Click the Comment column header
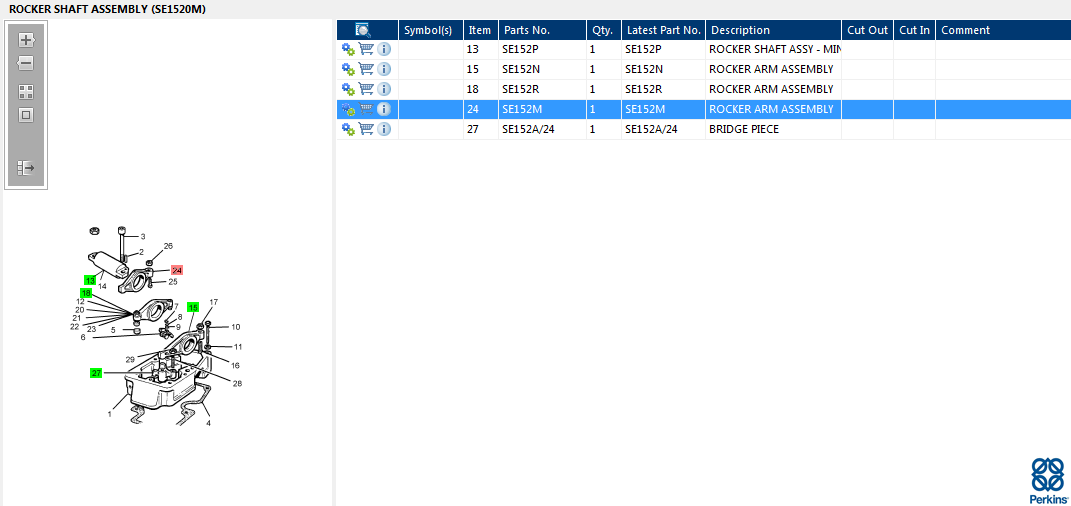Screen dimensions: 1071x506 click(1003, 30)
